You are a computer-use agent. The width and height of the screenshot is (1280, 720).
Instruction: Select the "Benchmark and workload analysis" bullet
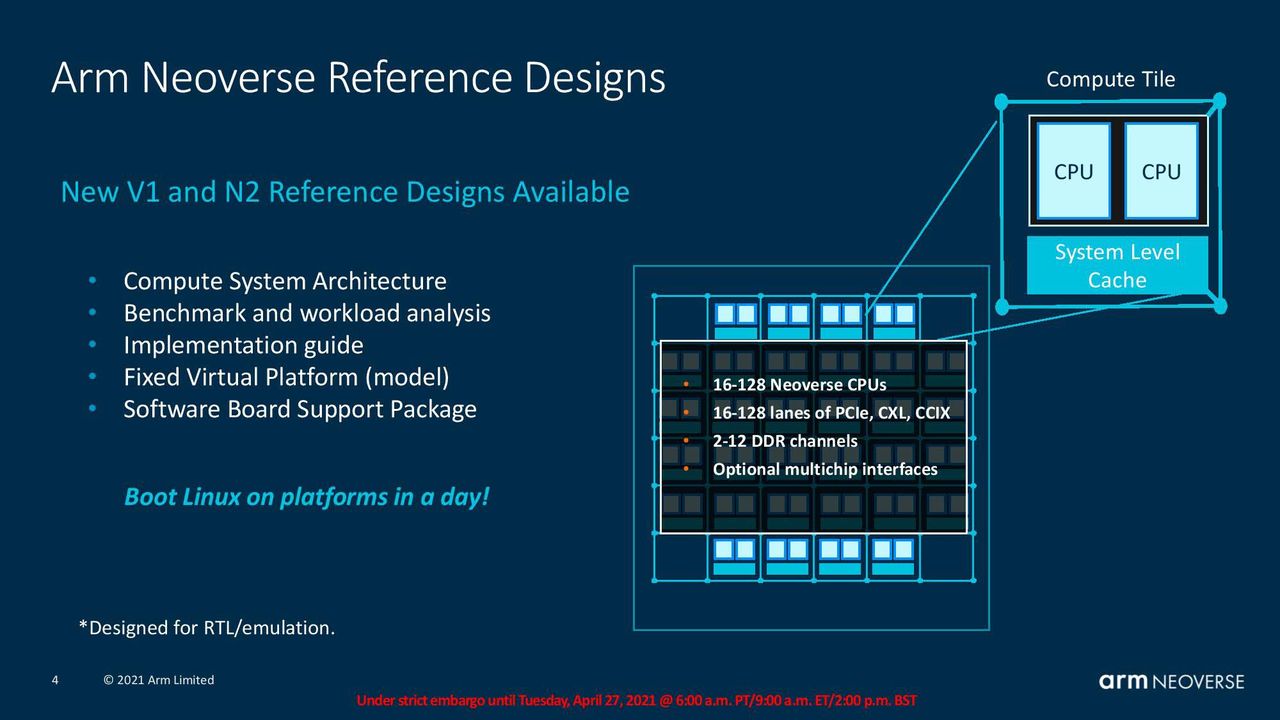[x=307, y=314]
